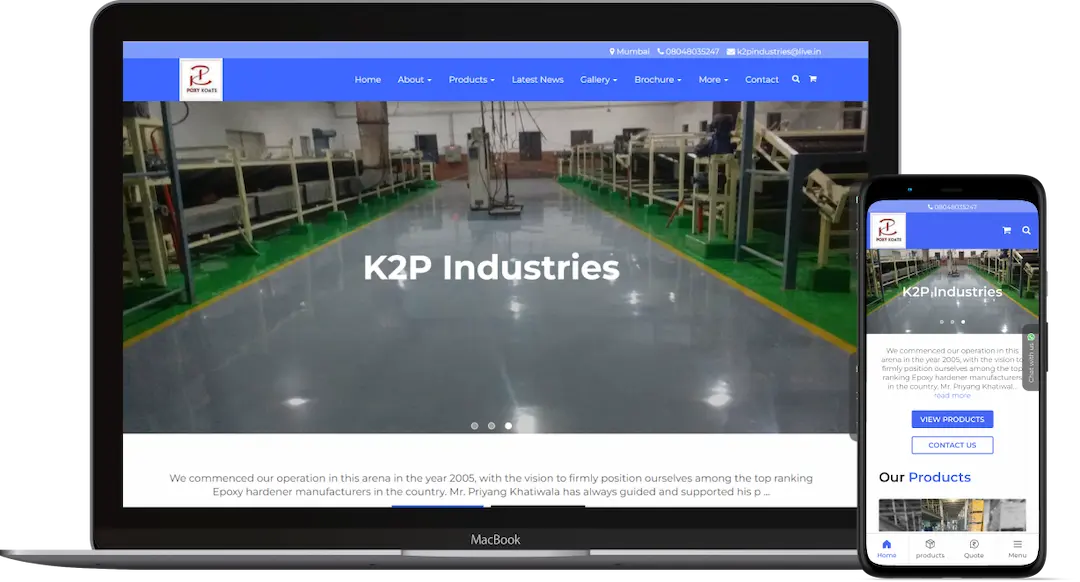Expand the Brochure dropdown menu
Screen dimensions: 1080x582
(x=658, y=80)
